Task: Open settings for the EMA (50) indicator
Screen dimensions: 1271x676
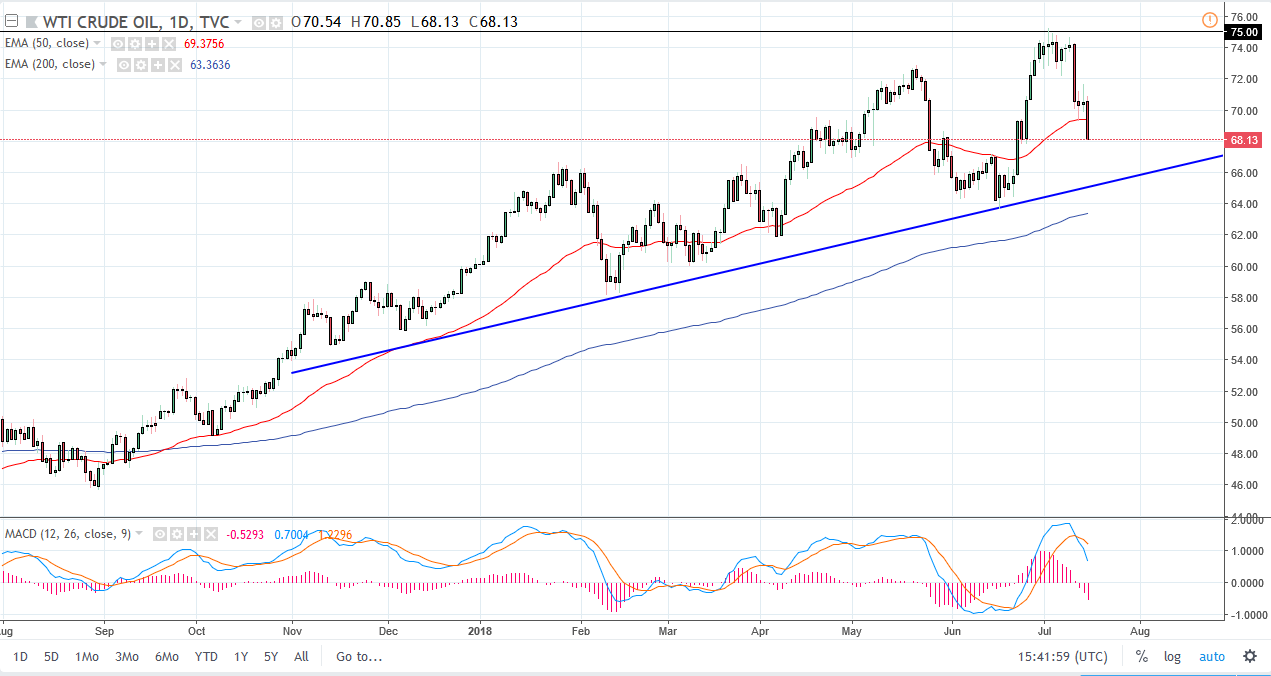Action: tap(134, 43)
